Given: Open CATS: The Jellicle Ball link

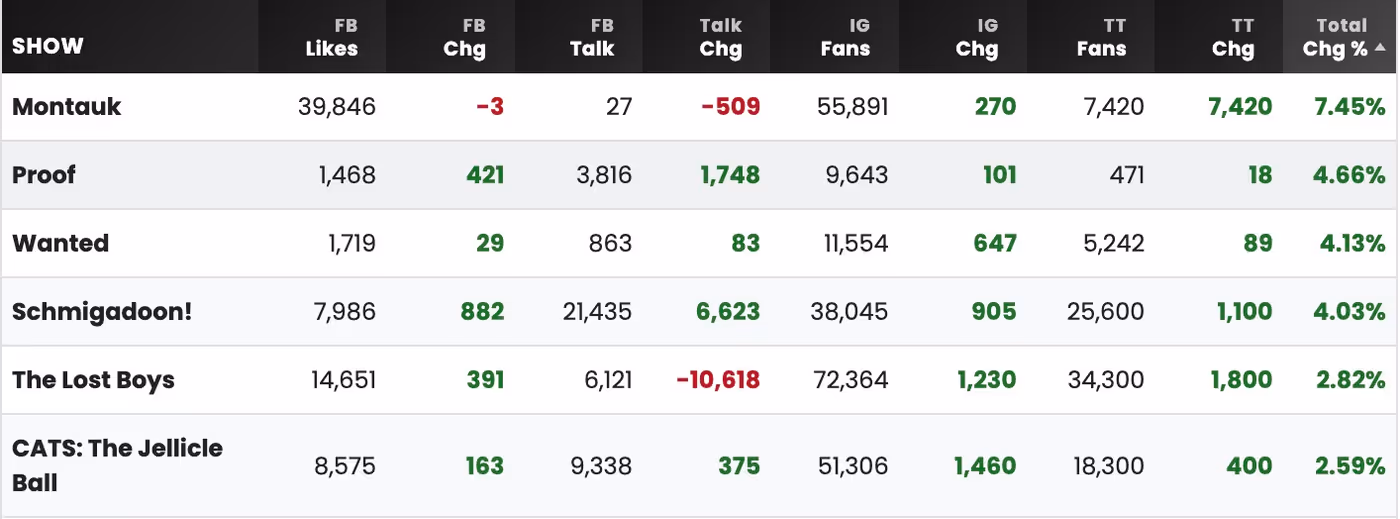Looking at the screenshot, I should [118, 465].
